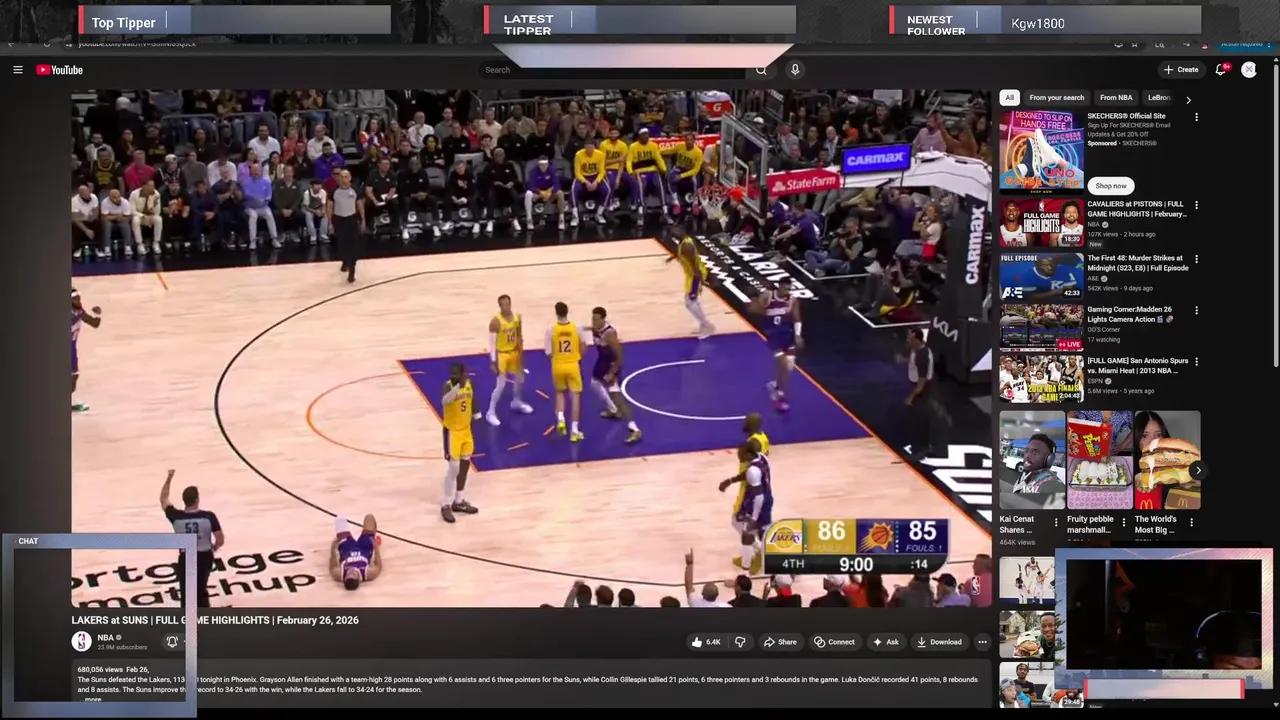The width and height of the screenshot is (1280, 720).
Task: Open the Kai Cenat Shares short
Action: pyautogui.click(x=1031, y=460)
